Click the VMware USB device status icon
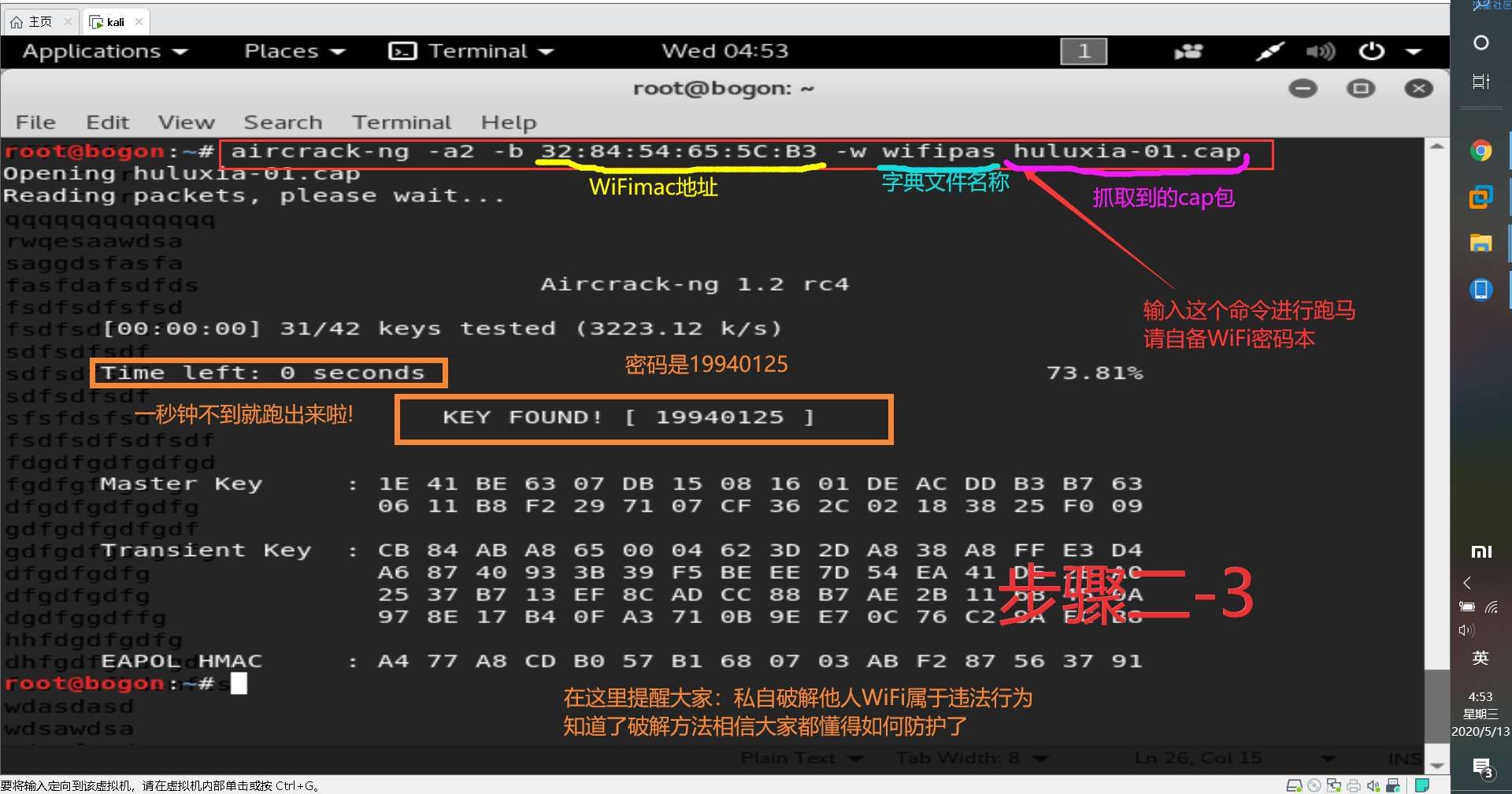The height and width of the screenshot is (794, 1512). pyautogui.click(x=1393, y=785)
